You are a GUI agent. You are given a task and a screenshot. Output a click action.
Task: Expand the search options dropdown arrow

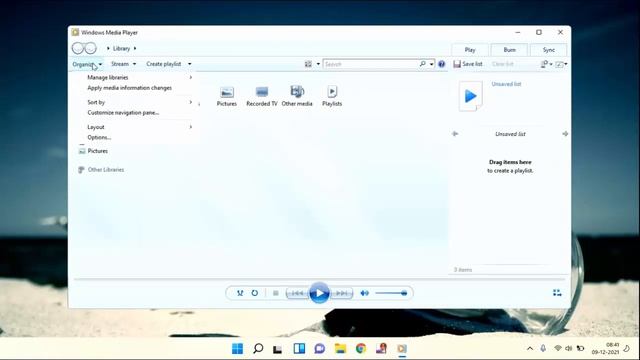point(431,64)
